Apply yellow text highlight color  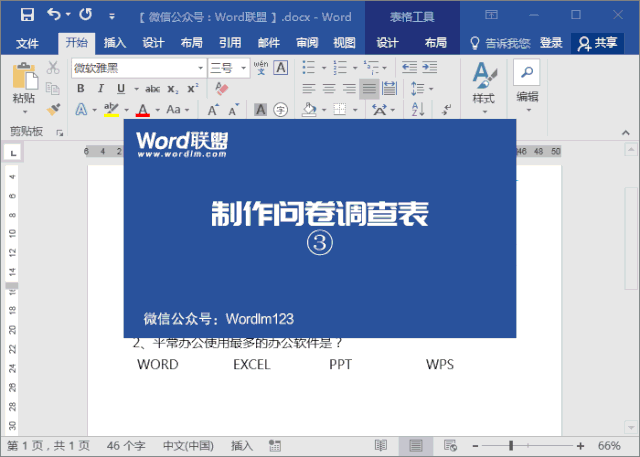(x=111, y=109)
